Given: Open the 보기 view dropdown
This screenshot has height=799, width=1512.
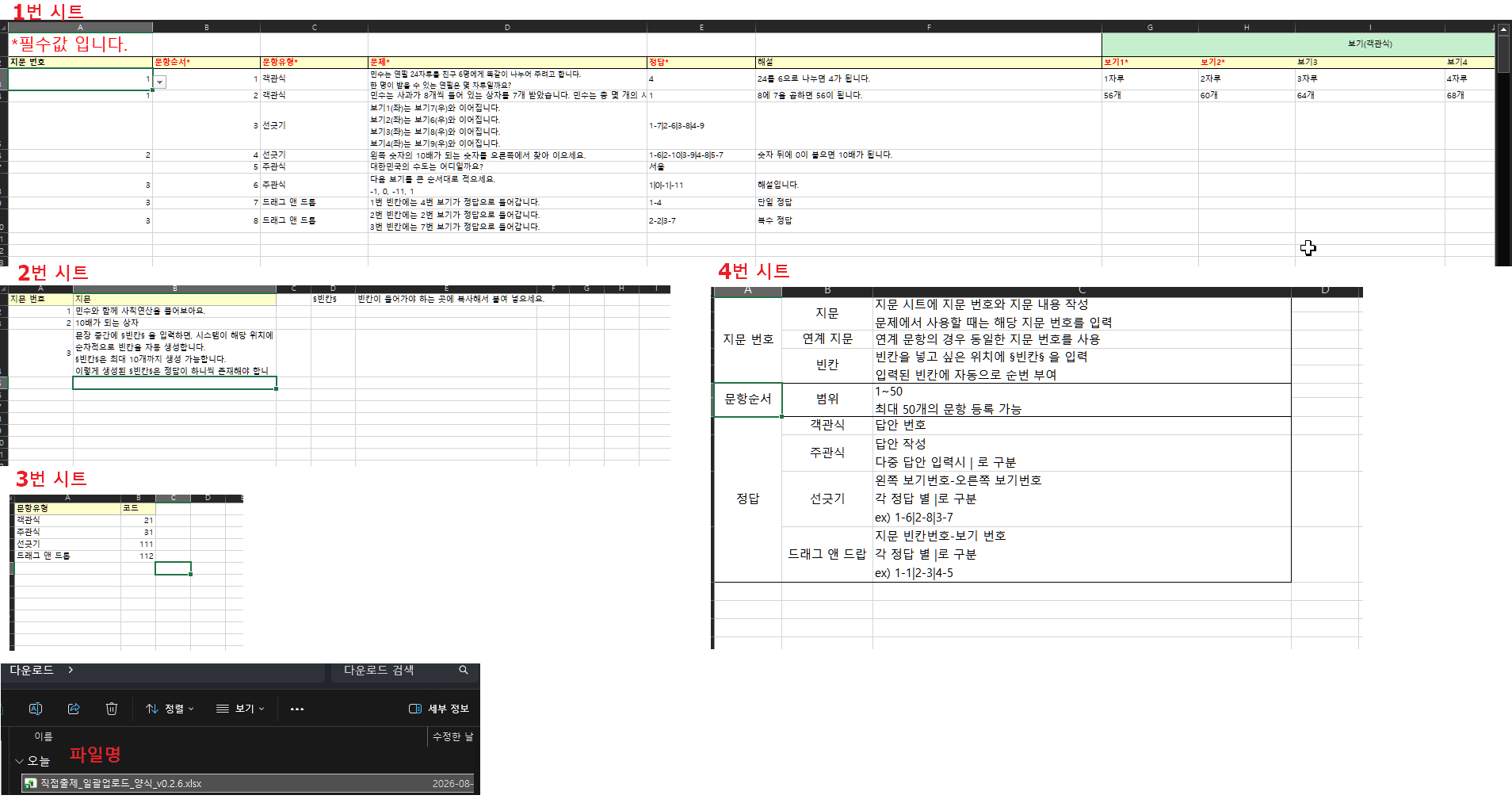Looking at the screenshot, I should pos(241,709).
